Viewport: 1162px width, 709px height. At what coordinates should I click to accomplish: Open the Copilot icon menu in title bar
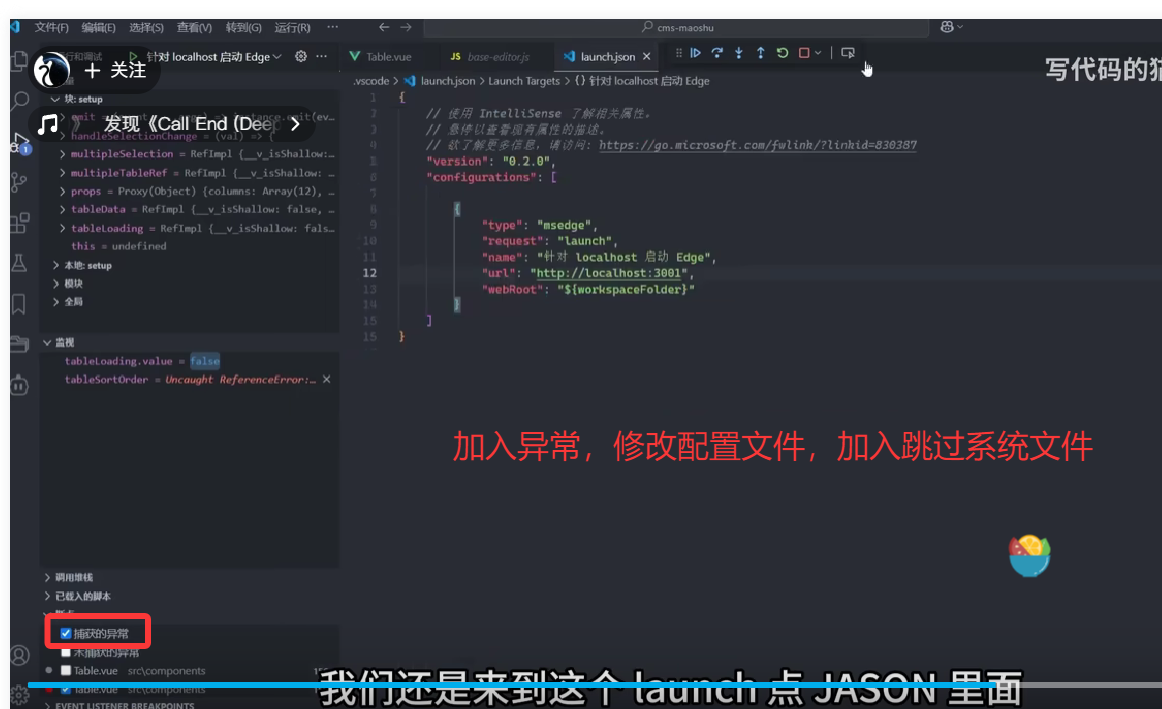point(952,27)
